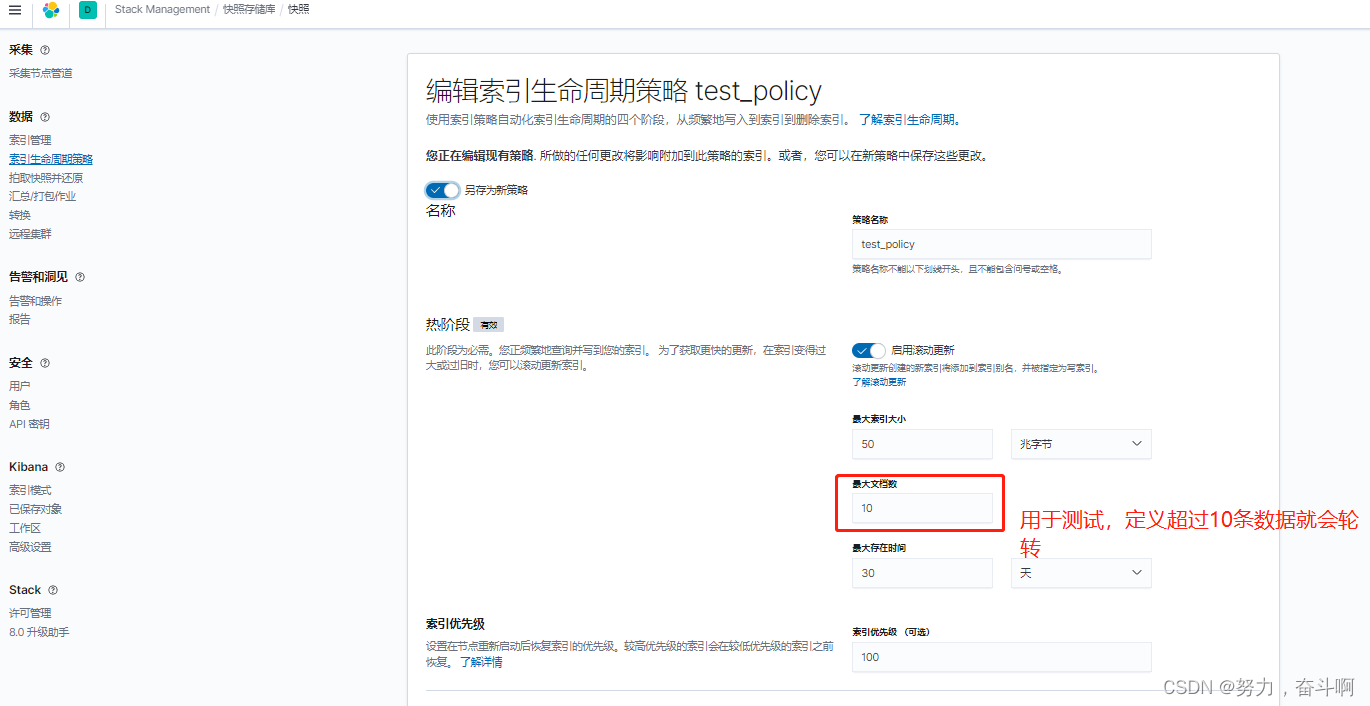Click the 索引优先级 input field

1001,657
